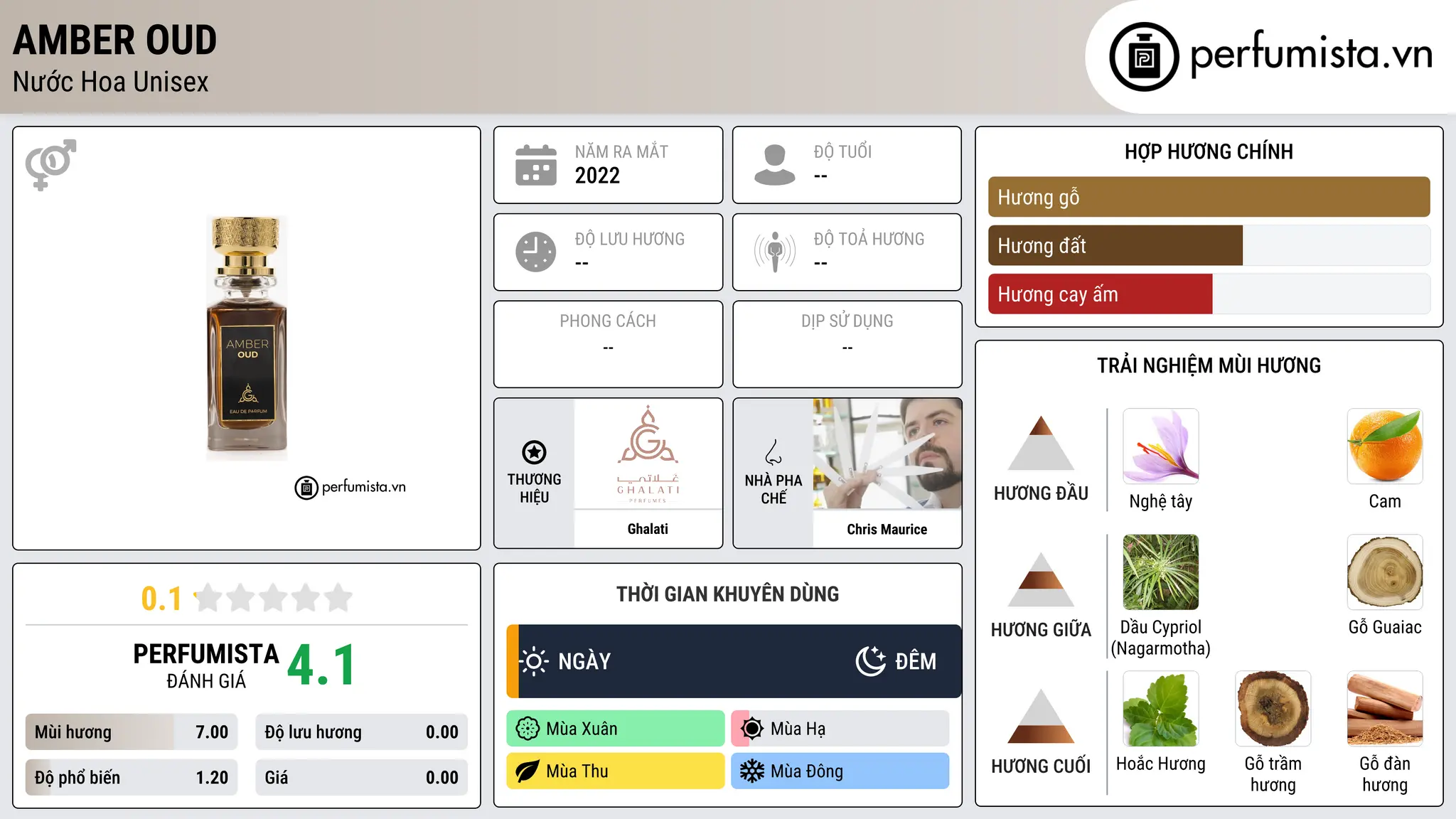Image resolution: width=1456 pixels, height=819 pixels.
Task: Click the perfumista.vn bottle logo icon
Action: 1144,57
